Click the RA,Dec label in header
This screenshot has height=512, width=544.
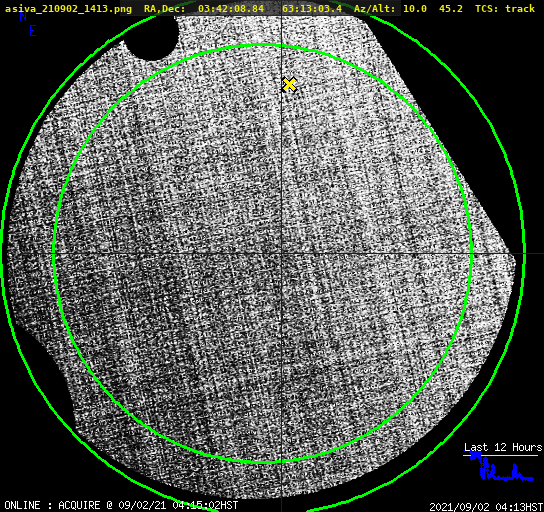[165, 9]
